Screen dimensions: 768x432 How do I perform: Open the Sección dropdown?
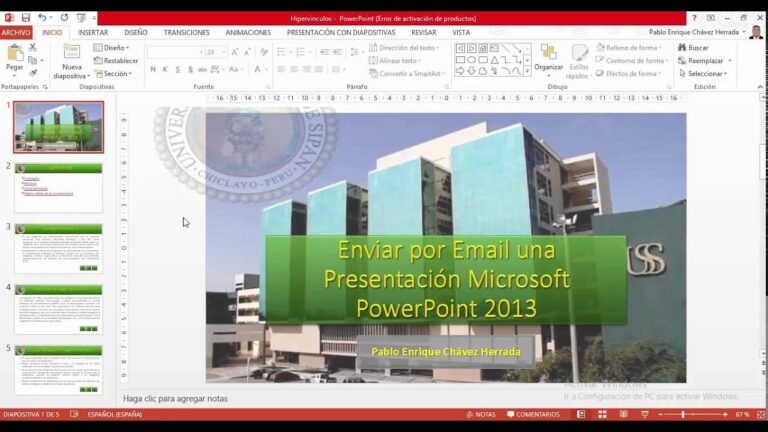114,73
